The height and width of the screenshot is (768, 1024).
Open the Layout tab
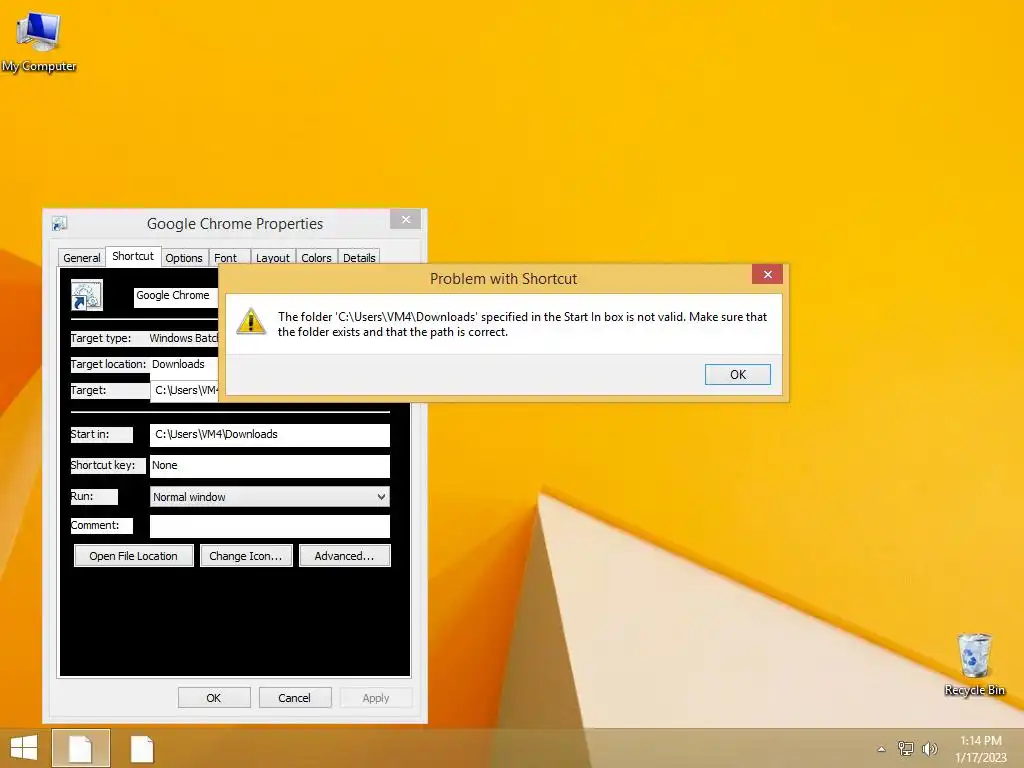coord(272,258)
